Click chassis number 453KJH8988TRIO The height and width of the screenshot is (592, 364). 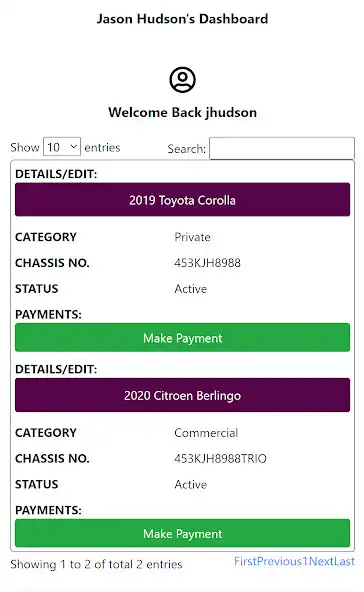220,458
